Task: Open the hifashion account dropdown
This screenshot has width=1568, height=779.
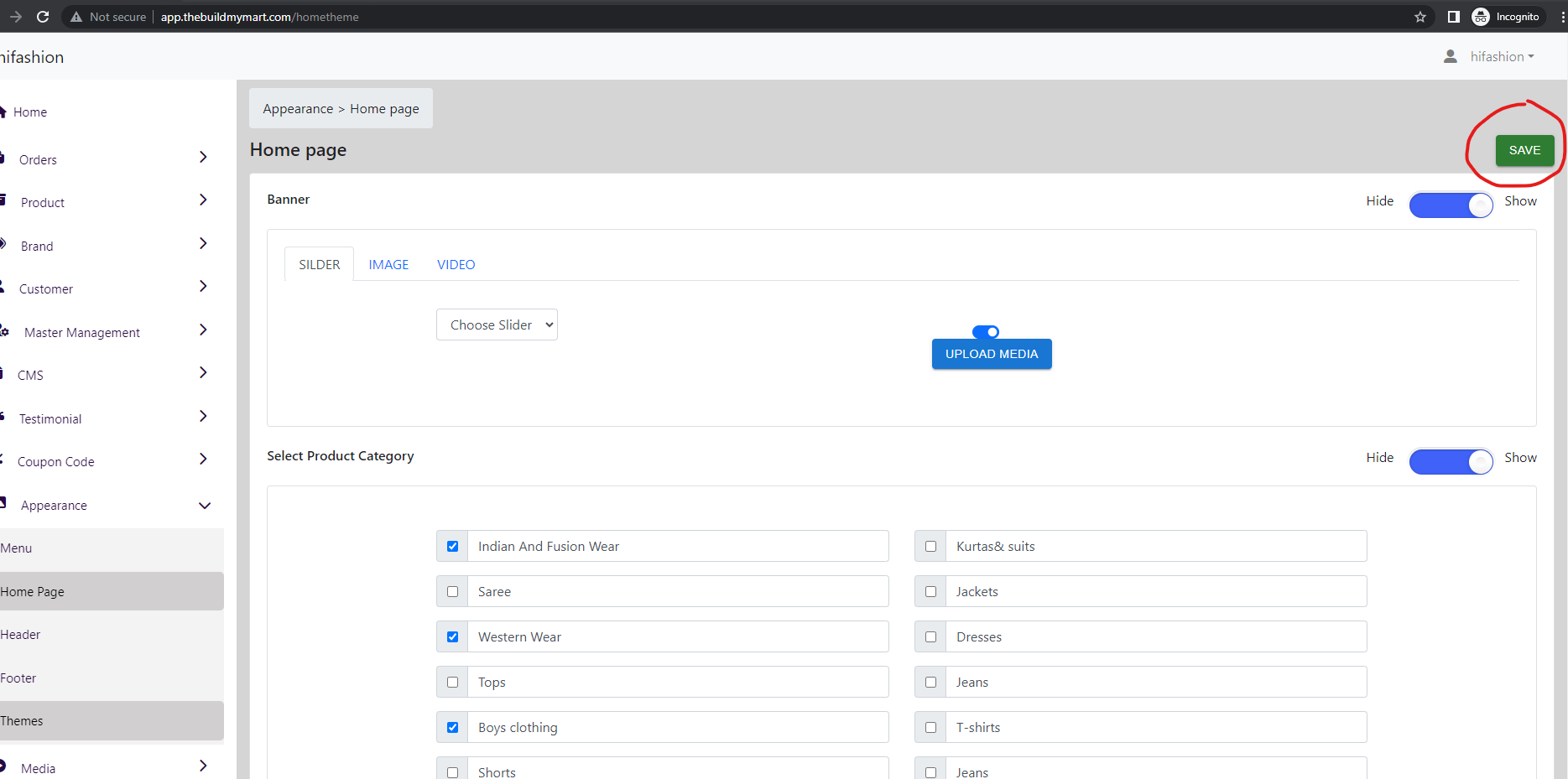Action: pos(1502,56)
